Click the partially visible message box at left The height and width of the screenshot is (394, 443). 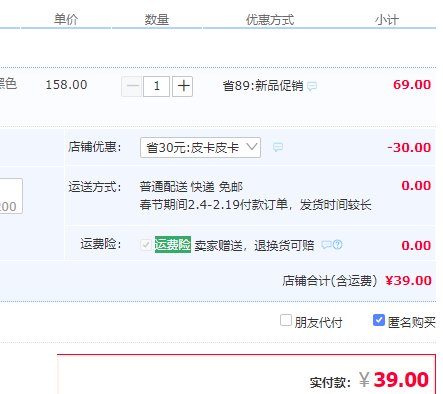pos(11,196)
